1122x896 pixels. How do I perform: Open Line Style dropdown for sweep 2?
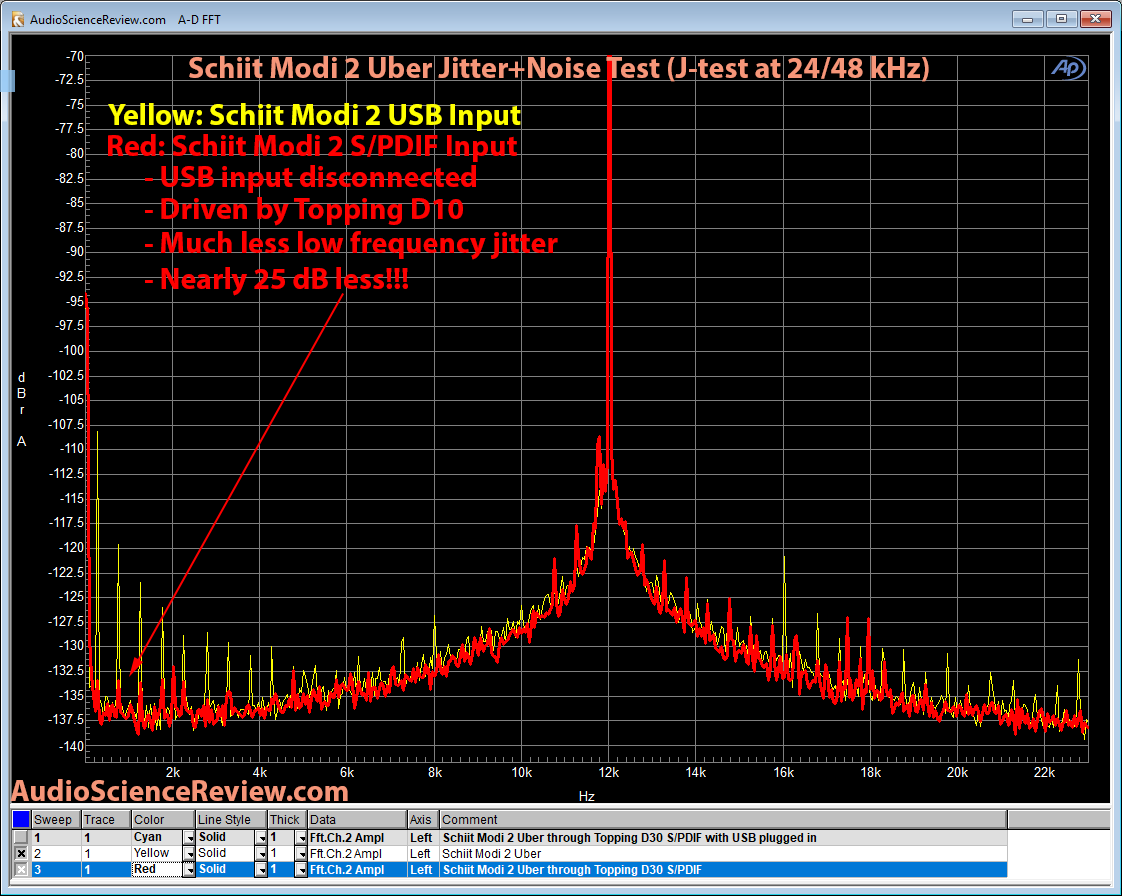coord(261,854)
